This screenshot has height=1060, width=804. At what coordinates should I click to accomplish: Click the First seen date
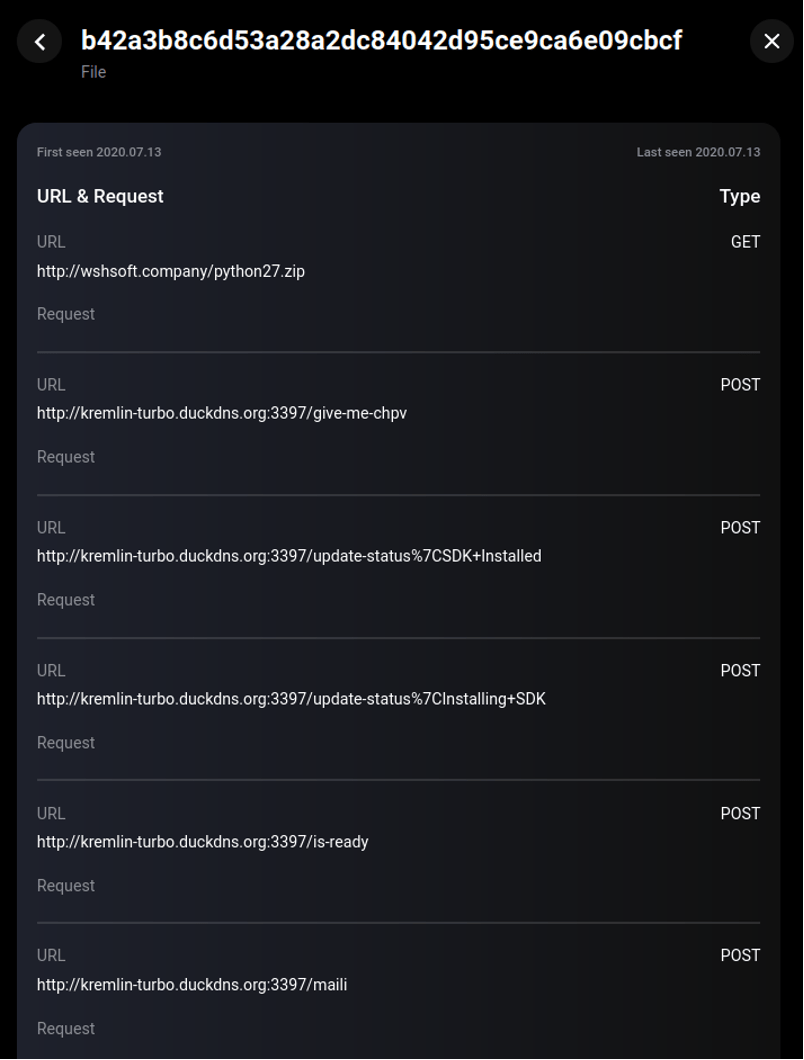click(99, 152)
